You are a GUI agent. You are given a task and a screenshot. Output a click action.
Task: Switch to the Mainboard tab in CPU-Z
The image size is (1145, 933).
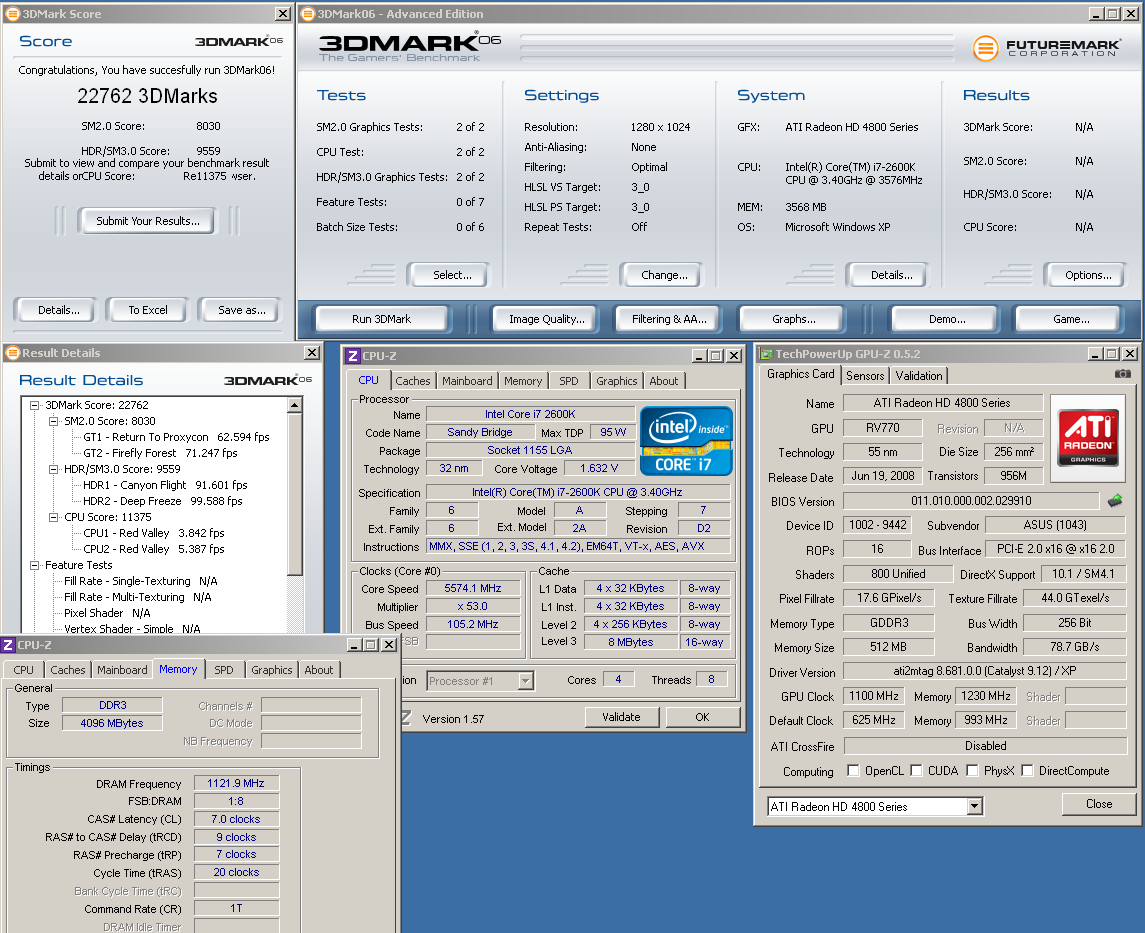click(467, 381)
